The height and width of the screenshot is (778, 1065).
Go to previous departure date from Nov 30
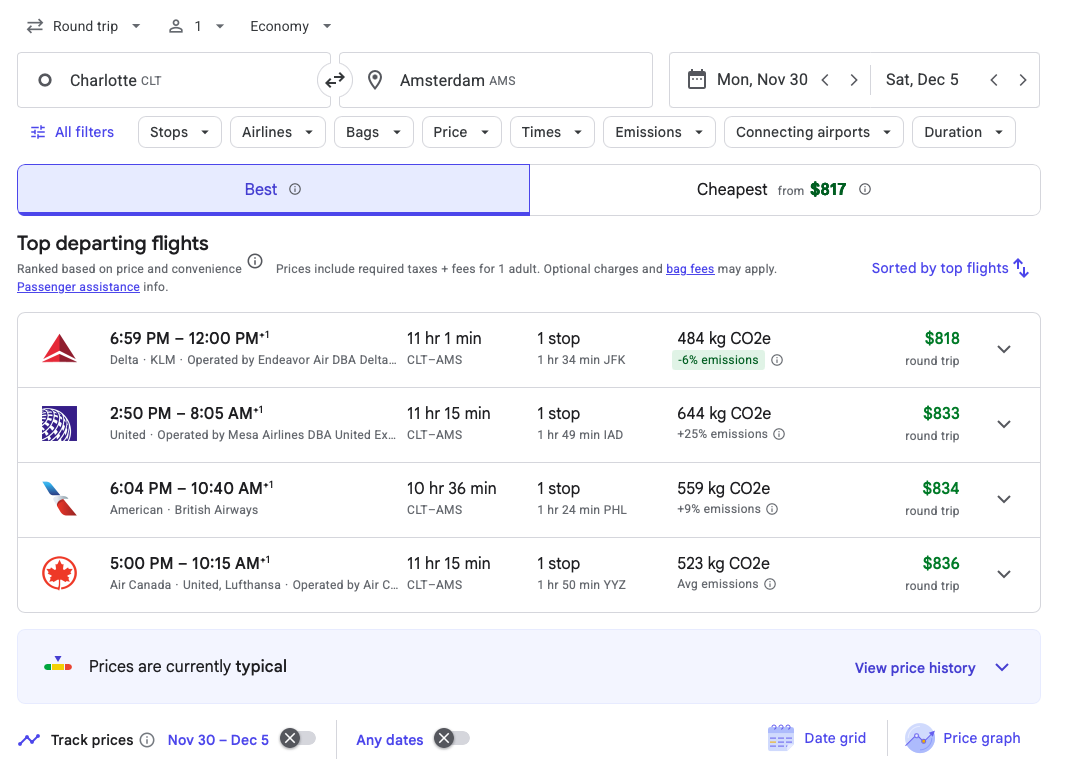(825, 79)
